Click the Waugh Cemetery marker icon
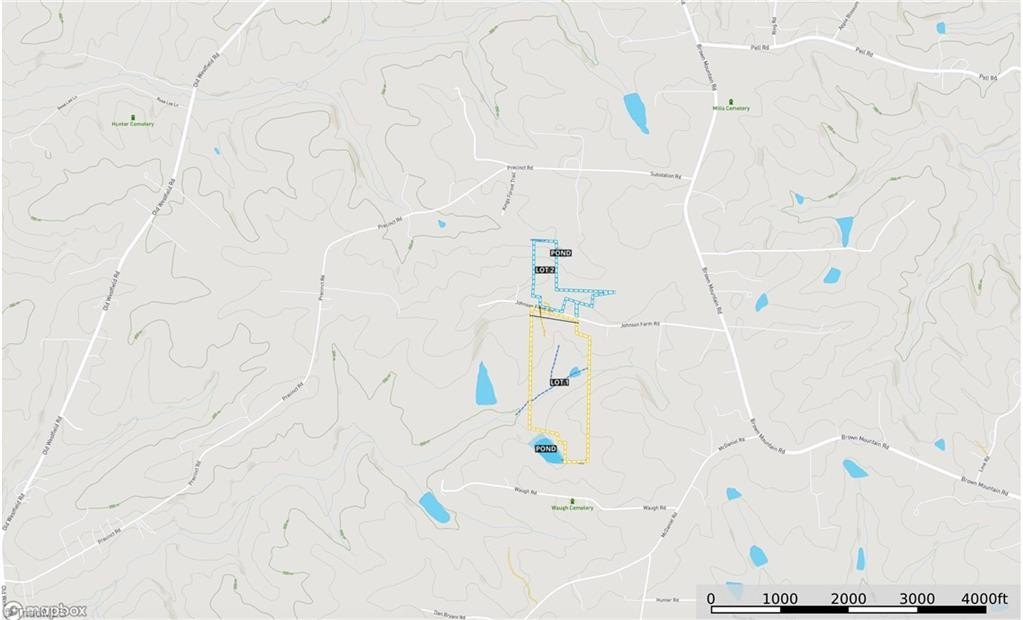Screen dimensions: 1023x620 572,501
